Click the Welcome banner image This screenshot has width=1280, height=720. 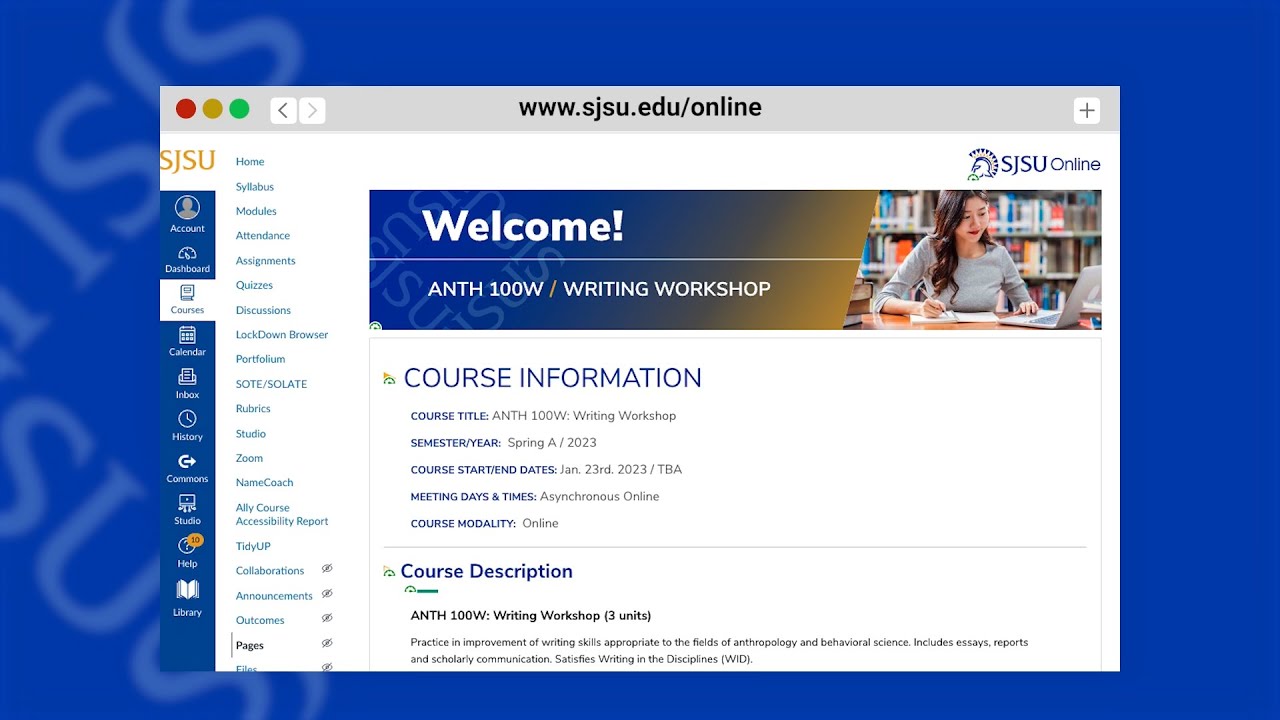click(735, 260)
